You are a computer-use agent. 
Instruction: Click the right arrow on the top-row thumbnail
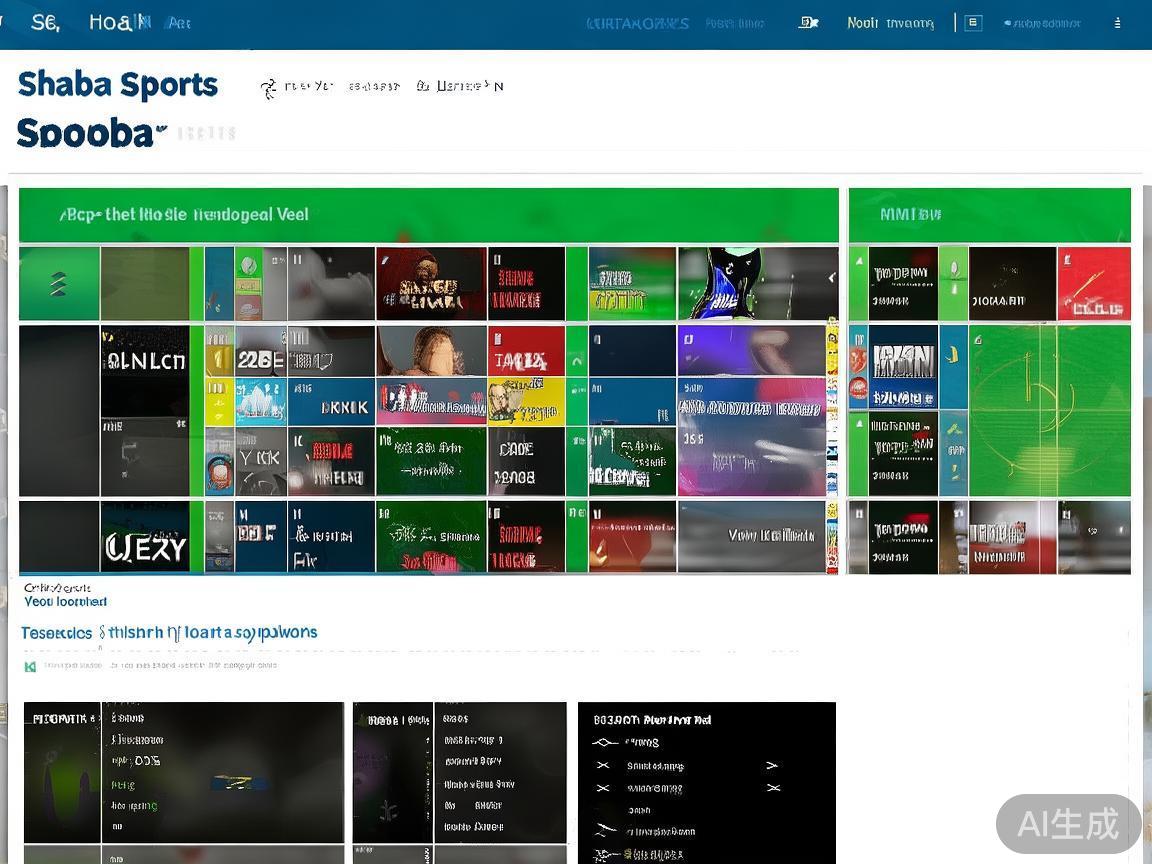coord(831,279)
